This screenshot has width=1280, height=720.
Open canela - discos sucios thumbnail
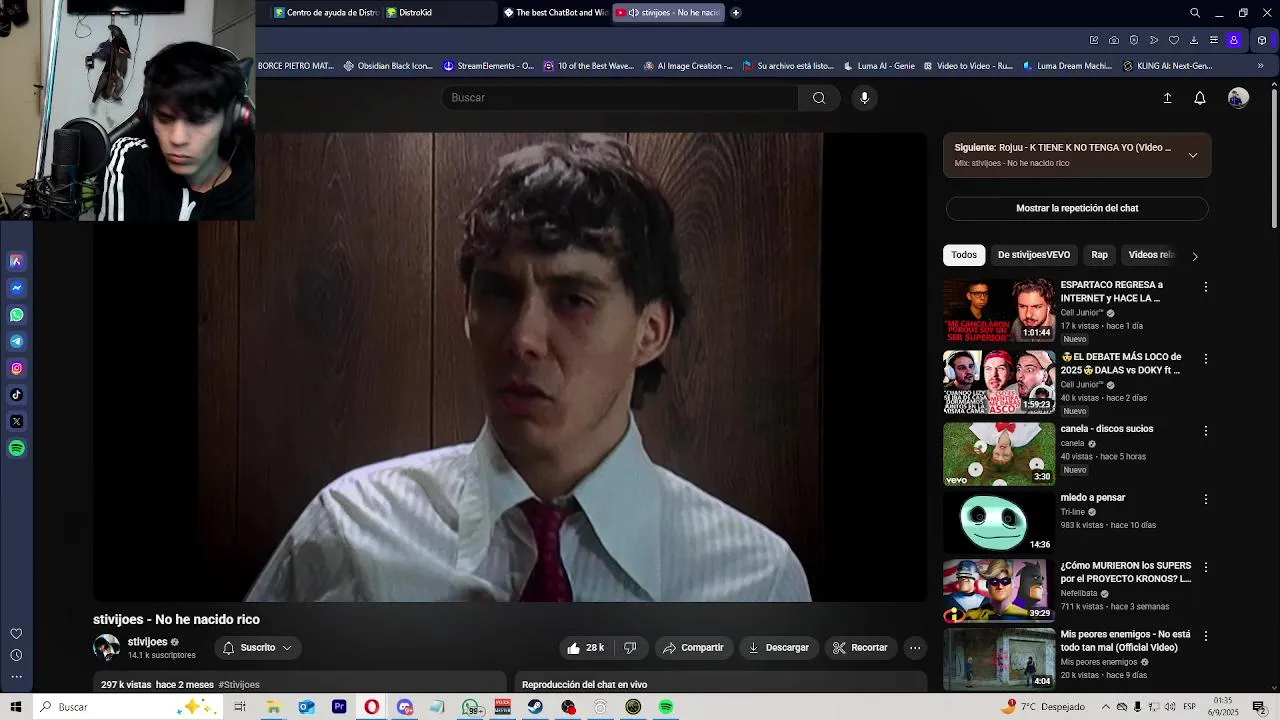coord(999,455)
